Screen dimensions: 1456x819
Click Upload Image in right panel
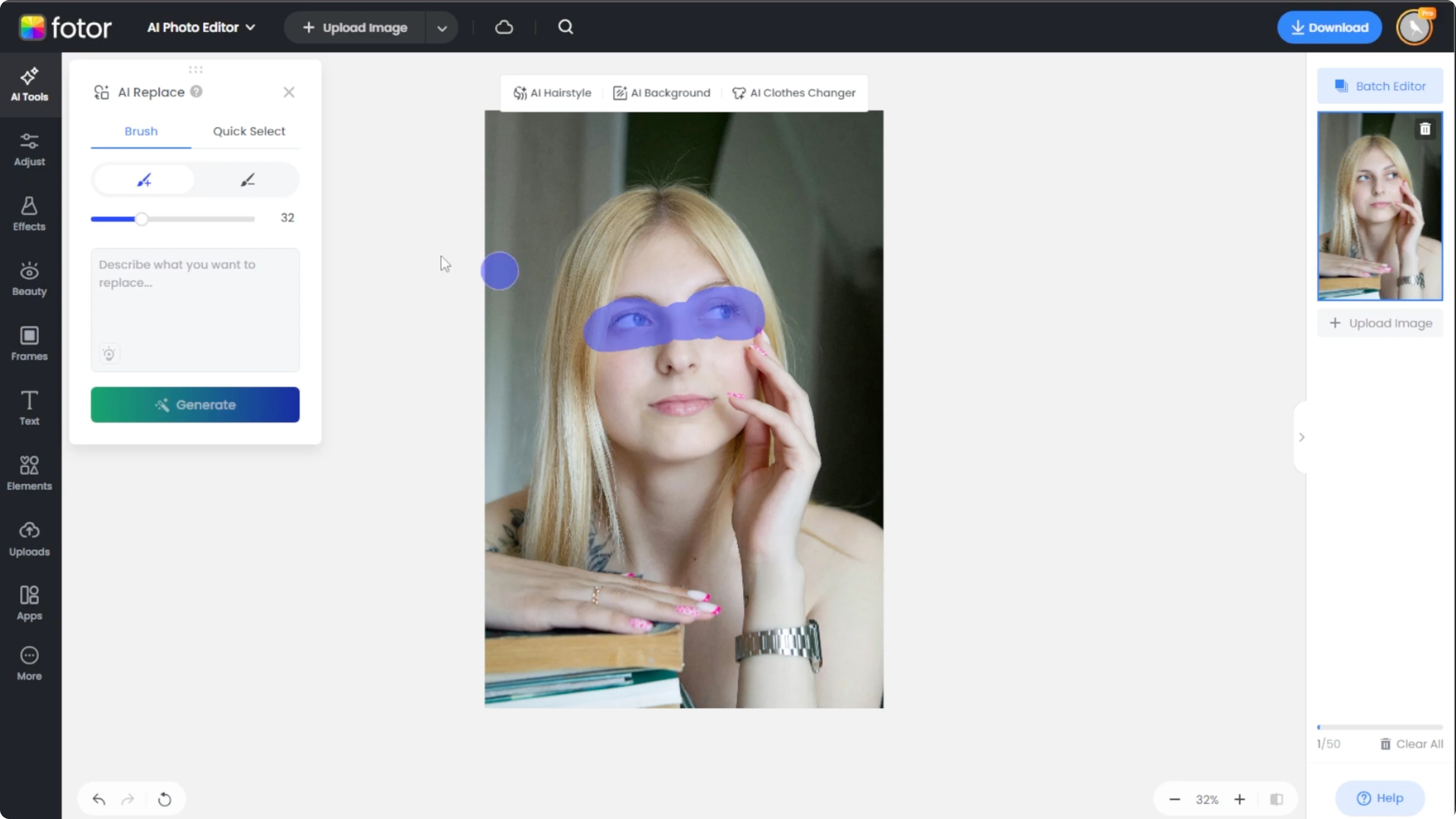1380,323
